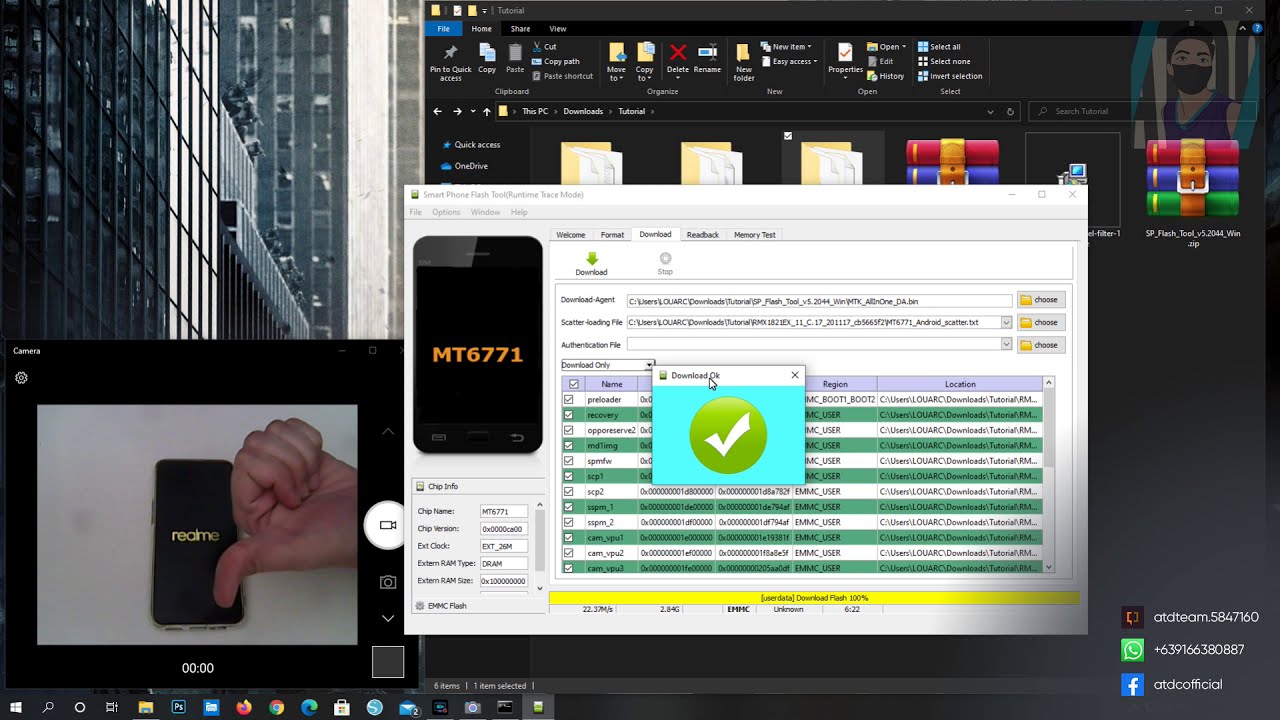Refresh the Tutorial folder in Explorer
The width and height of the screenshot is (1280, 720).
pyautogui.click(x=1011, y=111)
